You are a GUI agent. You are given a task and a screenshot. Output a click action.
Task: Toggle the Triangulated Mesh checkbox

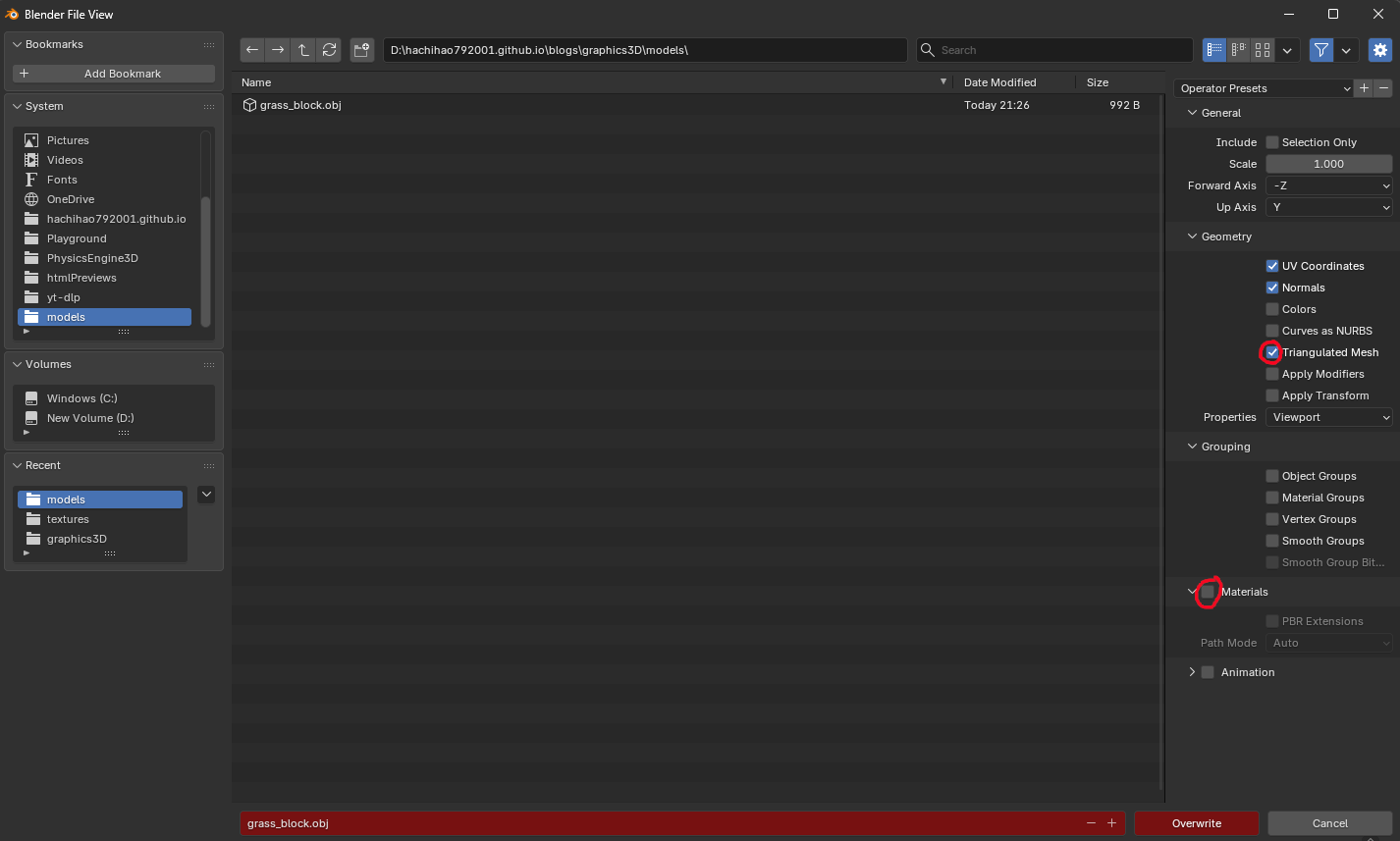coord(1272,352)
